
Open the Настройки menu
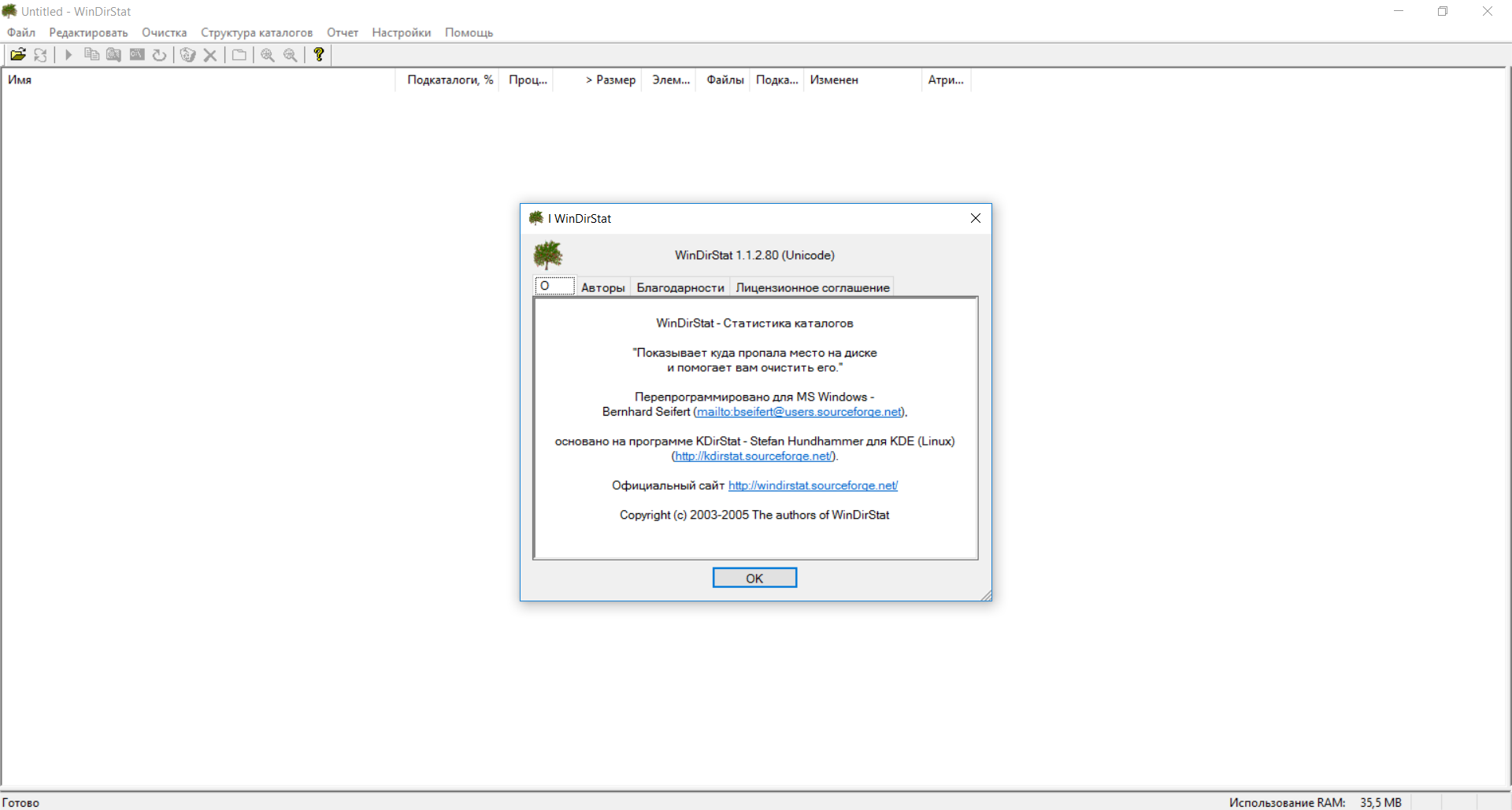pos(402,32)
